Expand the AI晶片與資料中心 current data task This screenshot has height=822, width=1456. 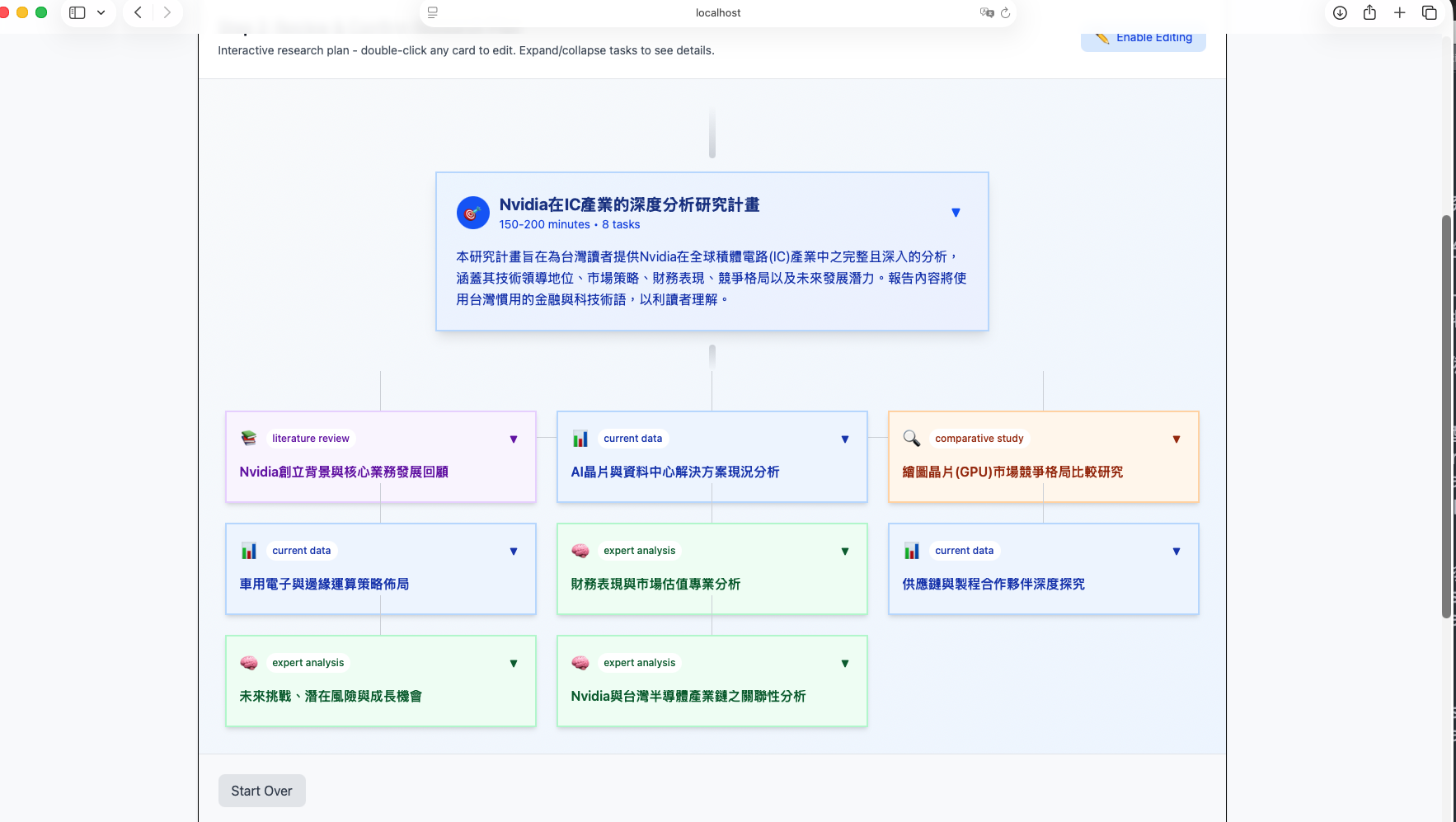point(844,439)
